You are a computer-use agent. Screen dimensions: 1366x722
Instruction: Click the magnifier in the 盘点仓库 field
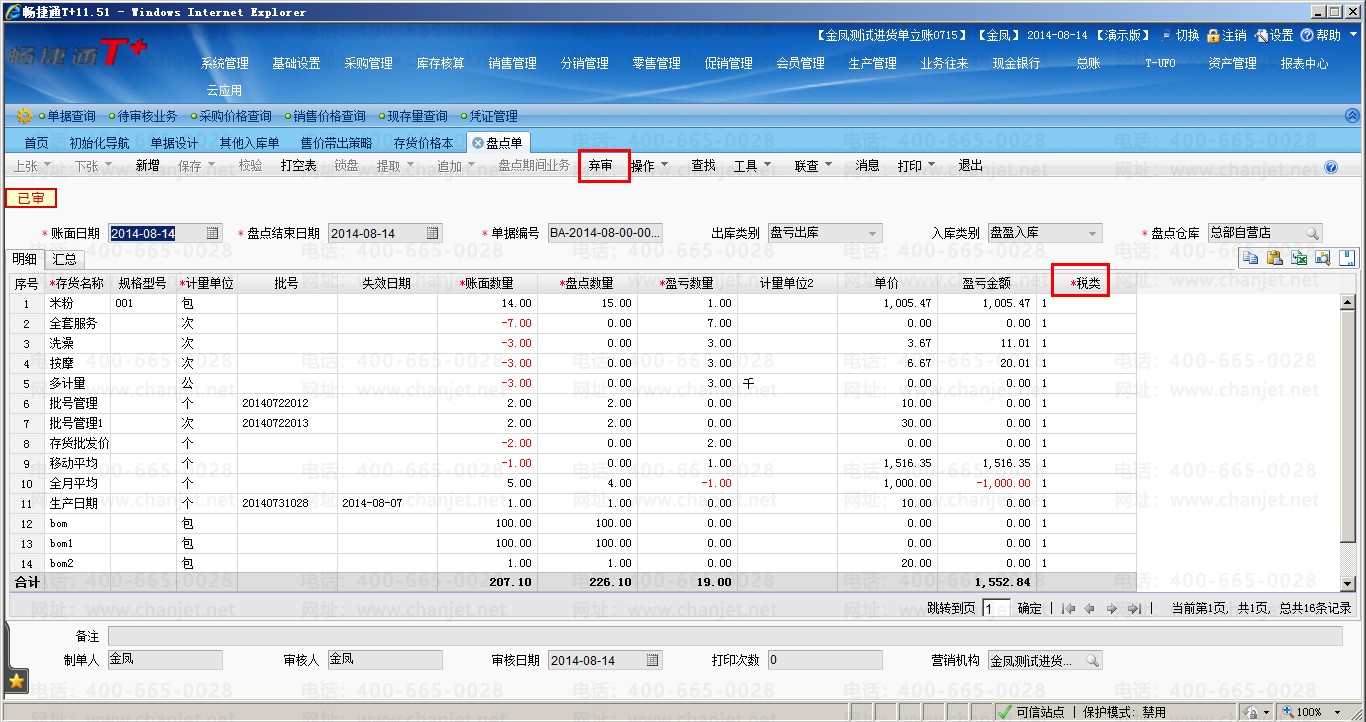click(x=1312, y=233)
